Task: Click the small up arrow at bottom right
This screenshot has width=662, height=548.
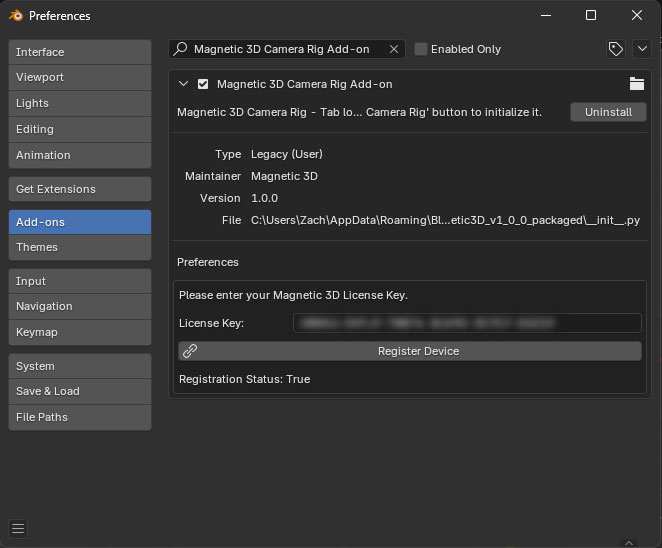Action: coord(629,543)
